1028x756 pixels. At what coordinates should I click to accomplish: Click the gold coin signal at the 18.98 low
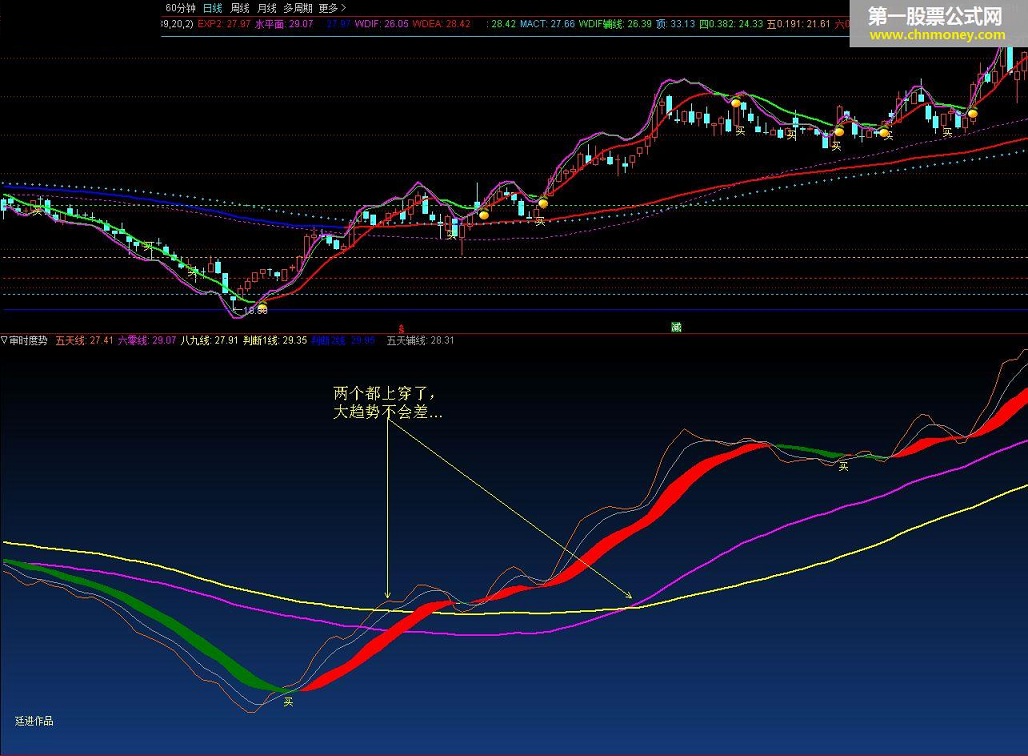[x=262, y=306]
